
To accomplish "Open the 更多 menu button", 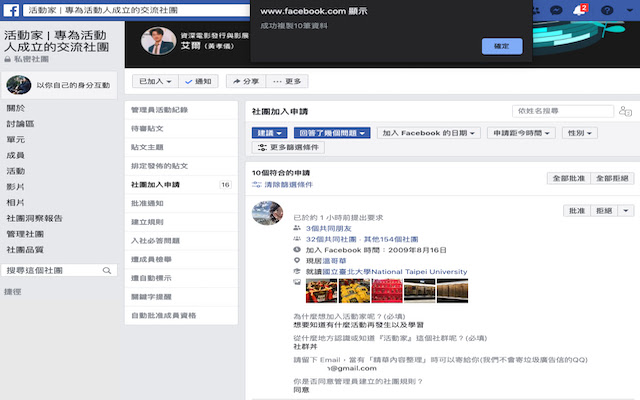I will pyautogui.click(x=287, y=81).
